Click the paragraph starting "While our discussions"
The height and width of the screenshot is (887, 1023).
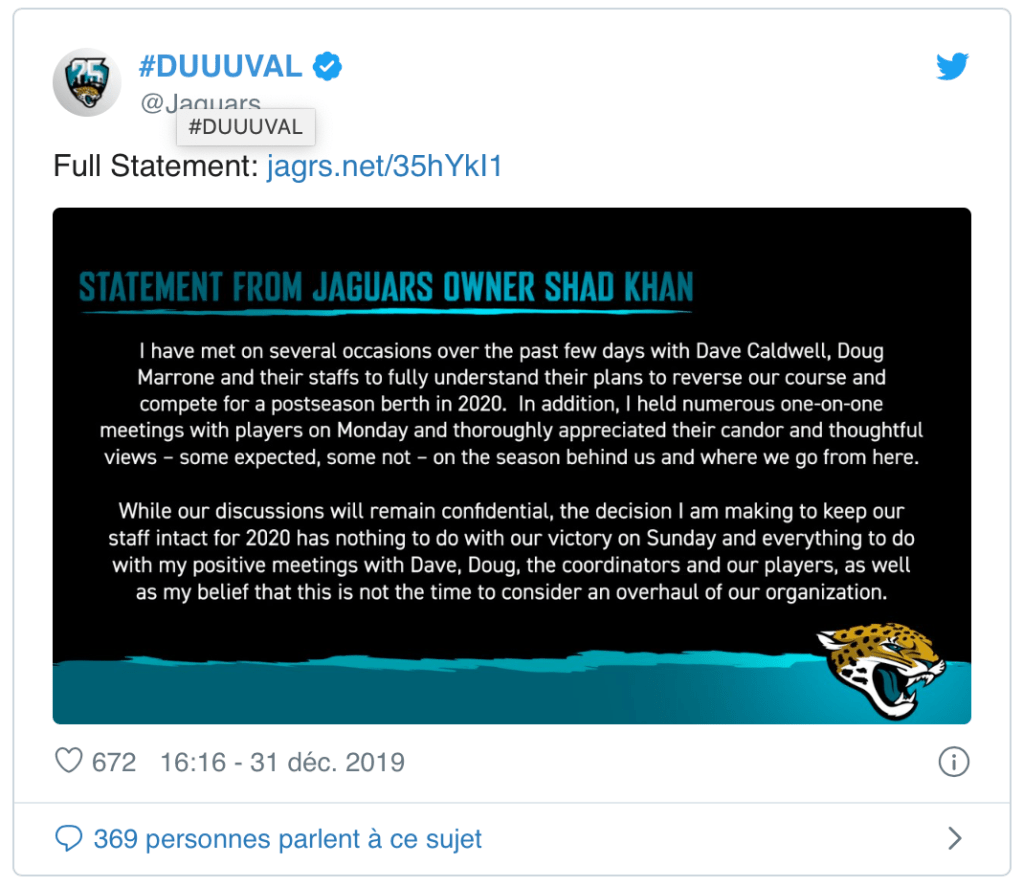tap(511, 552)
